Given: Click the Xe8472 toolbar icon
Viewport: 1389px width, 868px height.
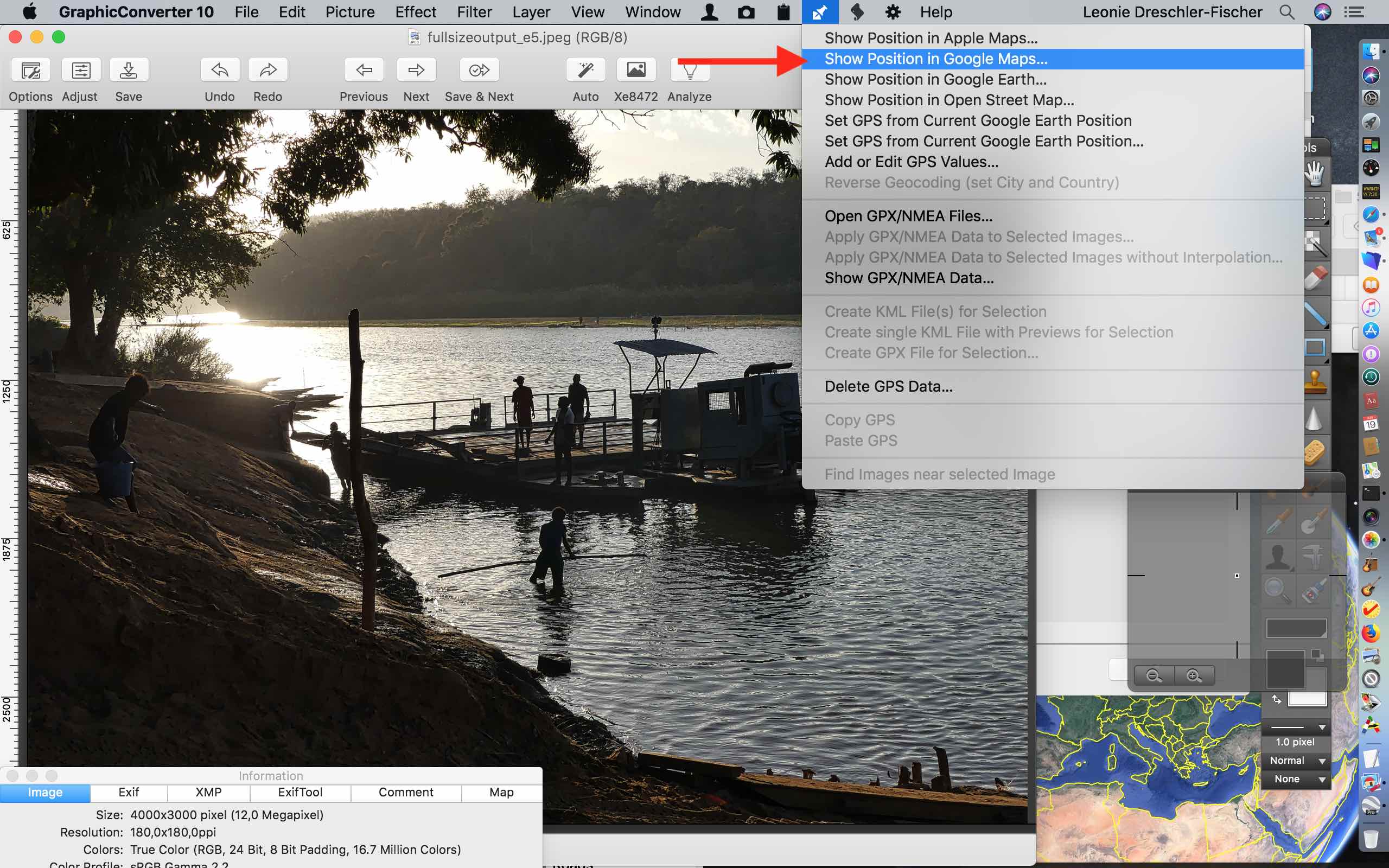Looking at the screenshot, I should (x=635, y=71).
